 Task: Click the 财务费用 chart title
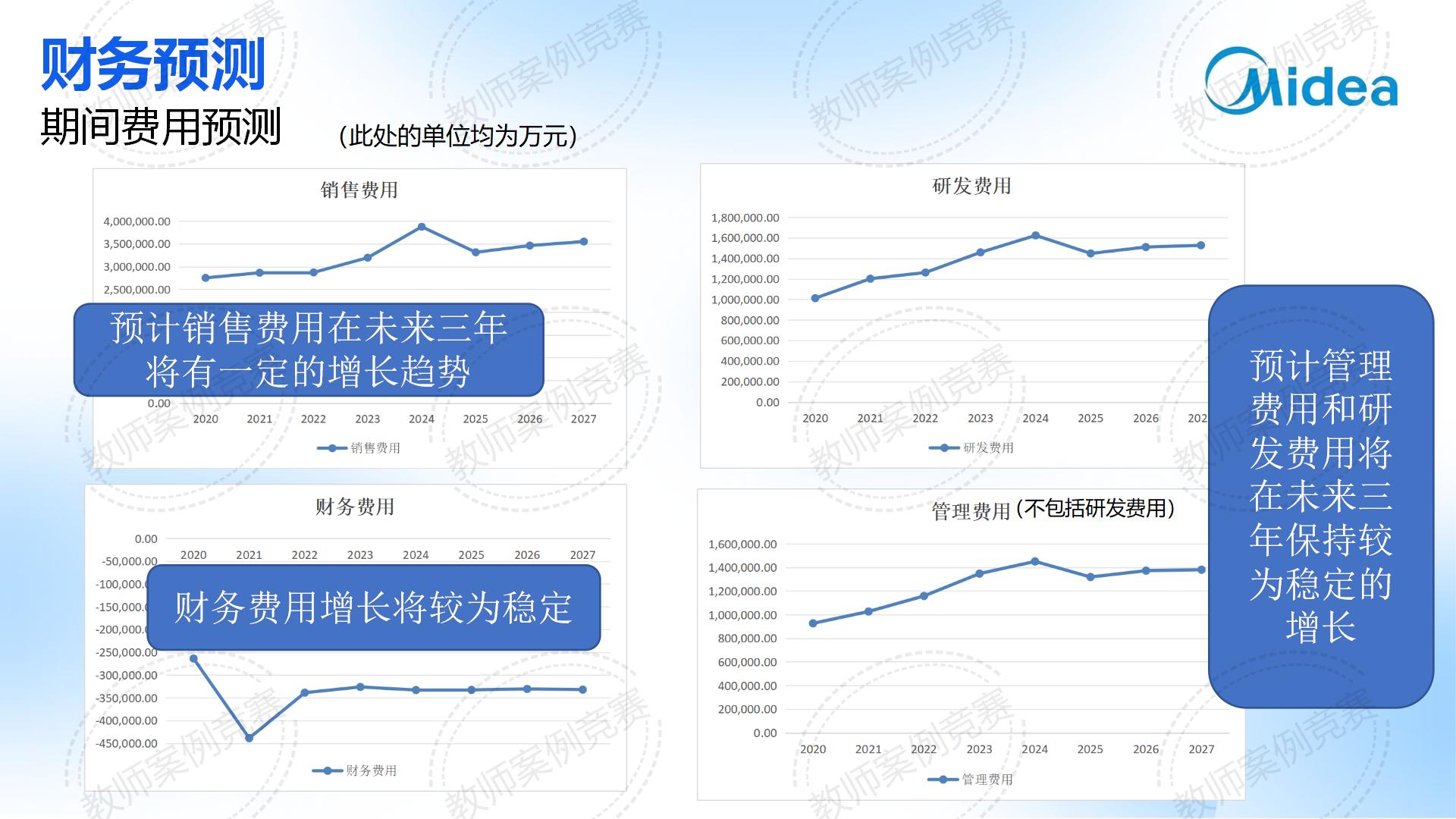coord(355,507)
